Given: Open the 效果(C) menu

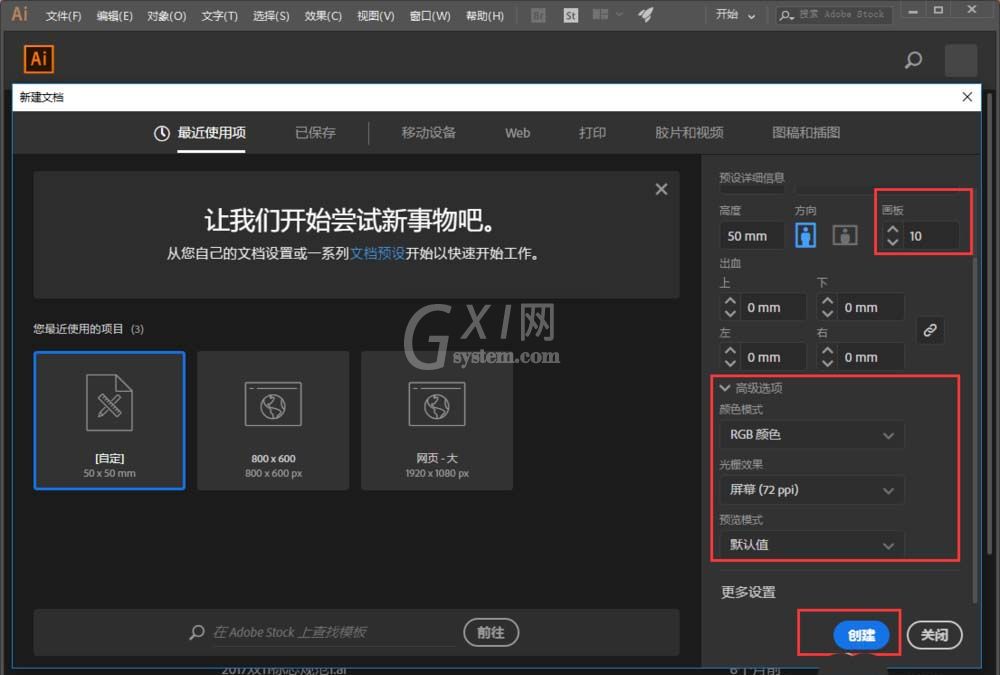Looking at the screenshot, I should 323,16.
